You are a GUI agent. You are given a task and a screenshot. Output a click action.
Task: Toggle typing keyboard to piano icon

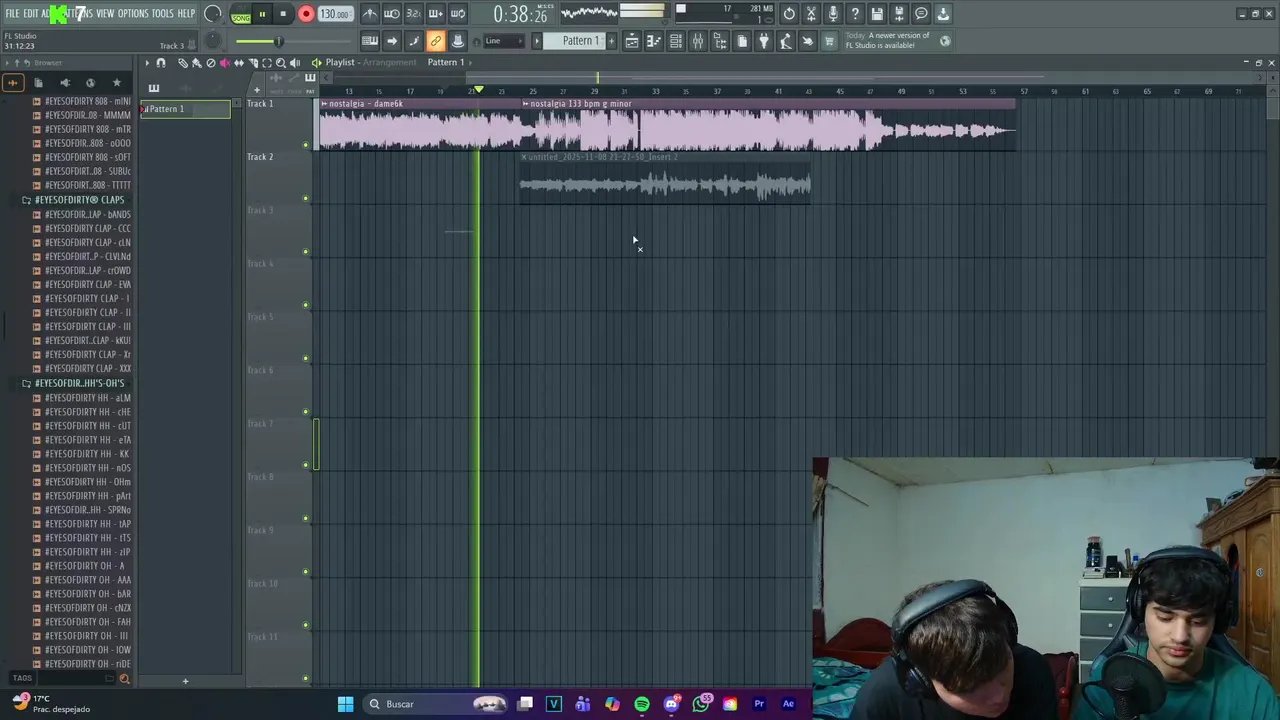[x=370, y=41]
